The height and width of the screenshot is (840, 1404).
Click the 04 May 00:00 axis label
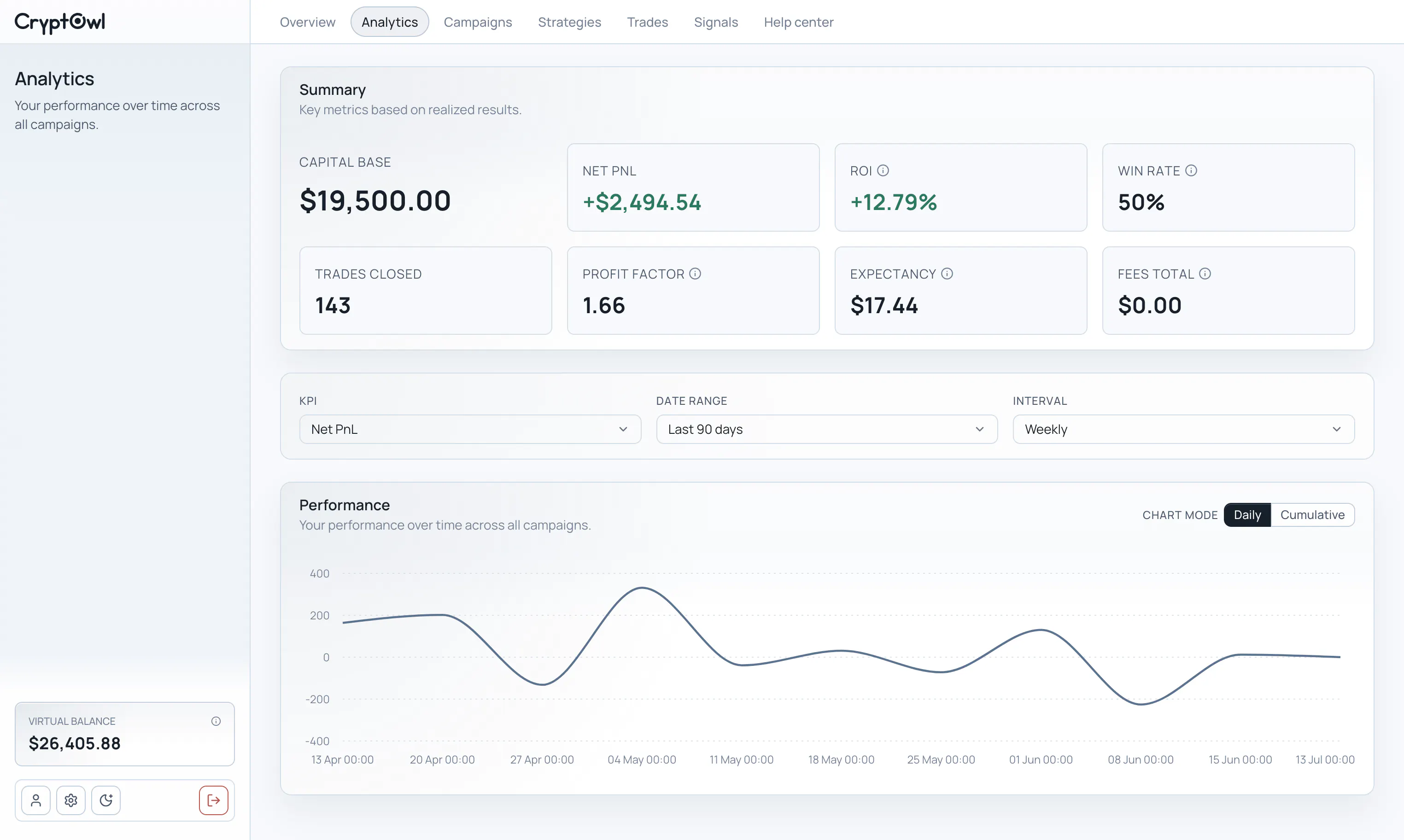pos(641,759)
